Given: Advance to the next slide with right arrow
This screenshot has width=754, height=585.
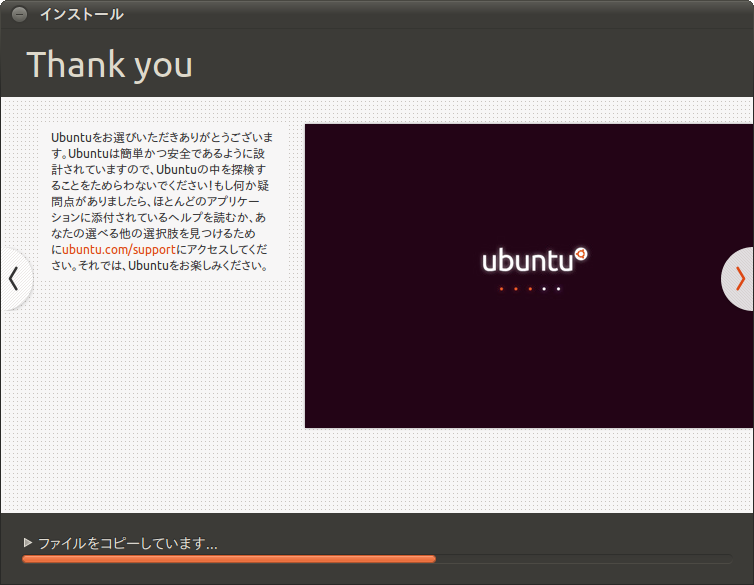Looking at the screenshot, I should pyautogui.click(x=739, y=279).
